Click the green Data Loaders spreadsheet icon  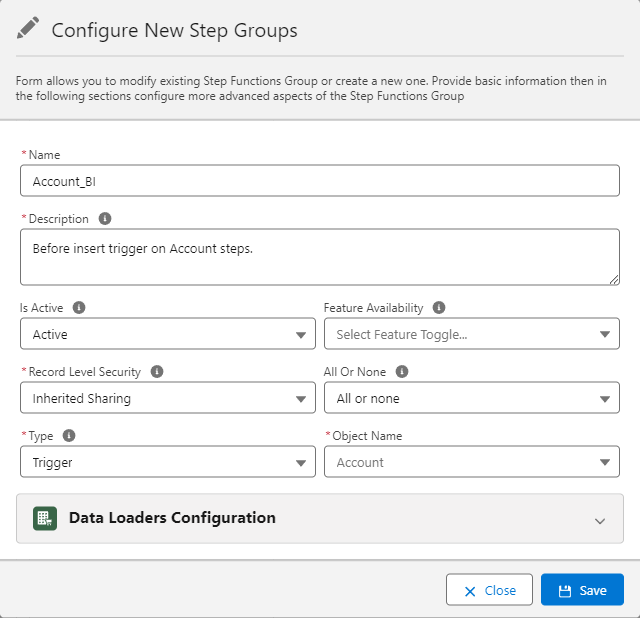click(x=44, y=518)
